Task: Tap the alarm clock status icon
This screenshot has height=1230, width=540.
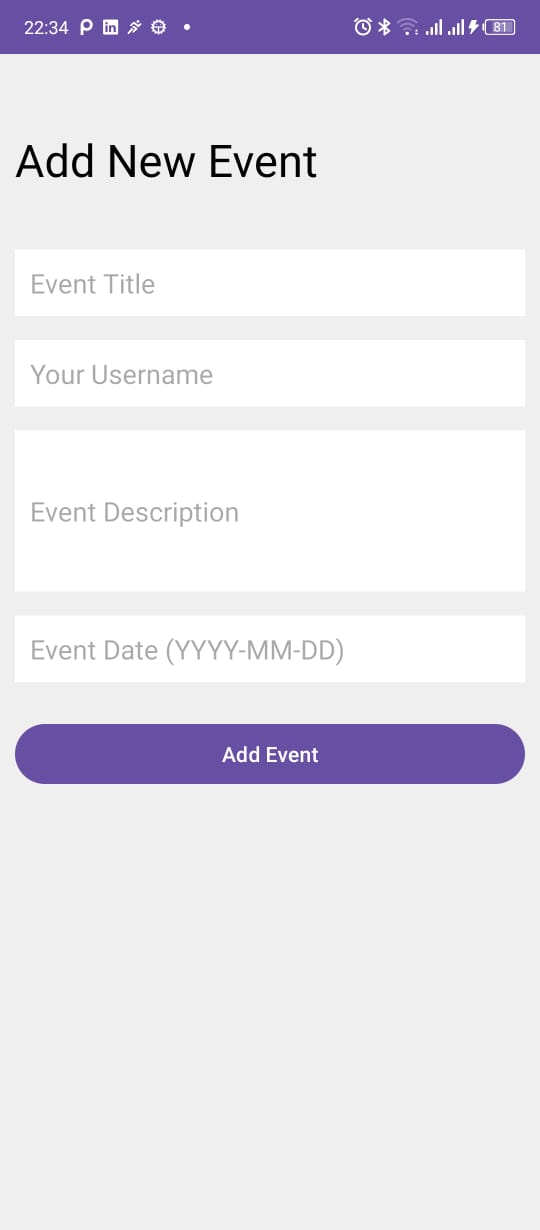Action: pyautogui.click(x=362, y=27)
